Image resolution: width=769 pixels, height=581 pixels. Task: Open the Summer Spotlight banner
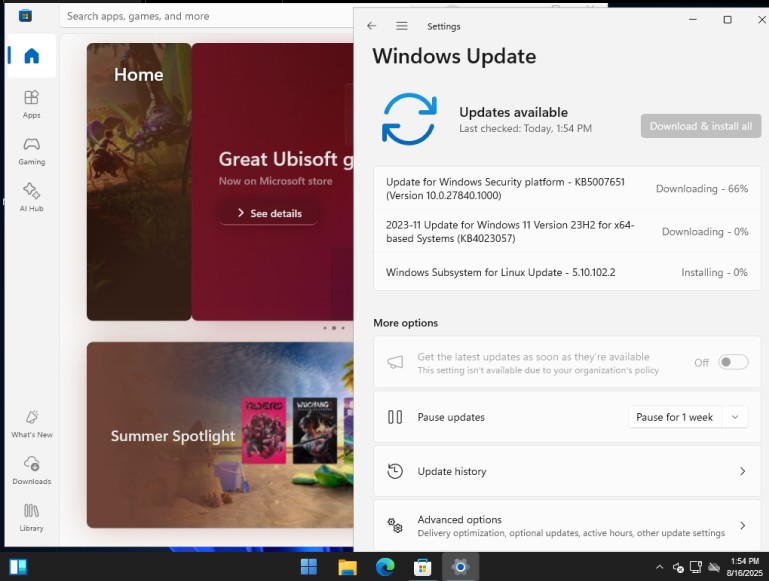[220, 435]
